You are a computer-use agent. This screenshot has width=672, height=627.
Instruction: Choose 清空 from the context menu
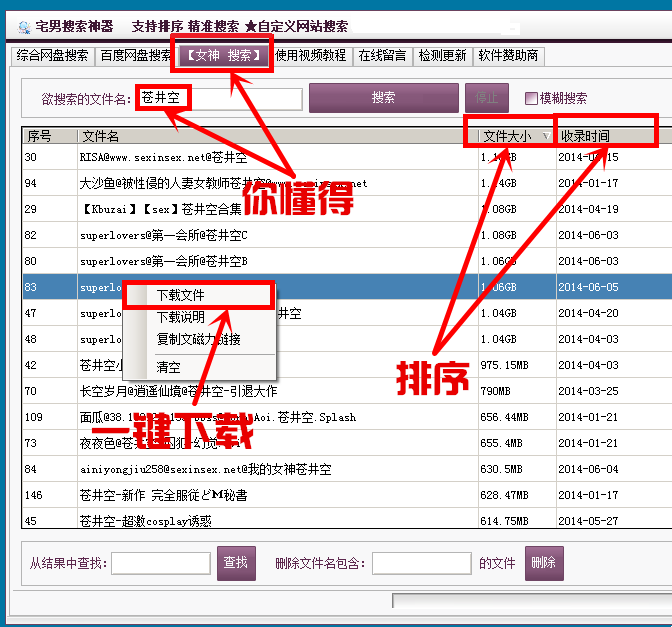(168, 367)
